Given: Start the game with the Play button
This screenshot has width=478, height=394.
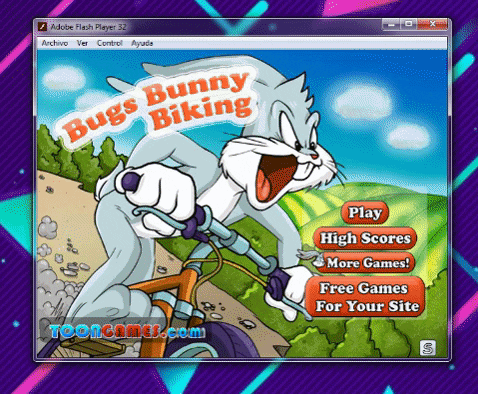Looking at the screenshot, I should click(365, 212).
